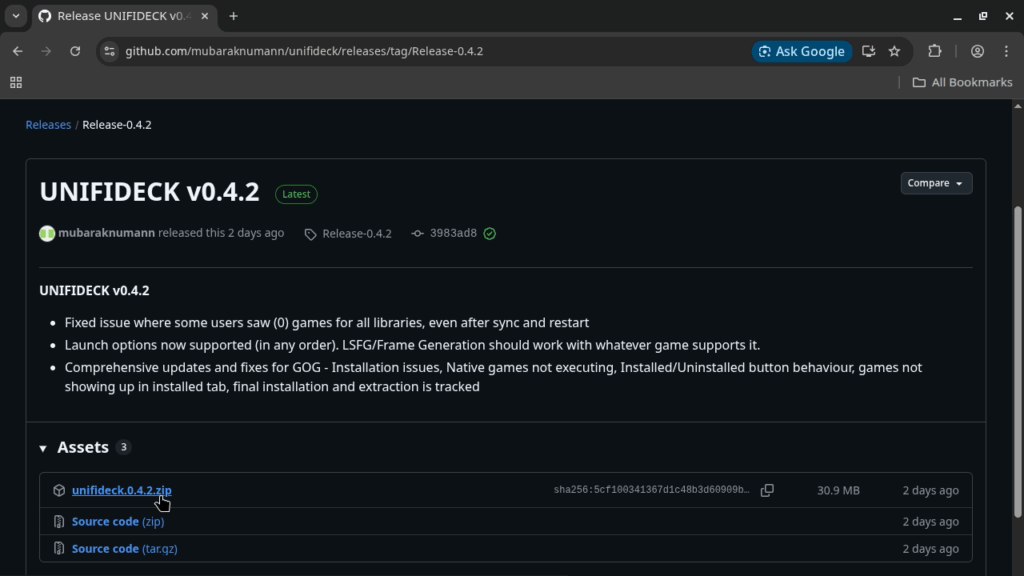
Task: Click the verified badge beside commit 3983ad8
Action: click(488, 233)
